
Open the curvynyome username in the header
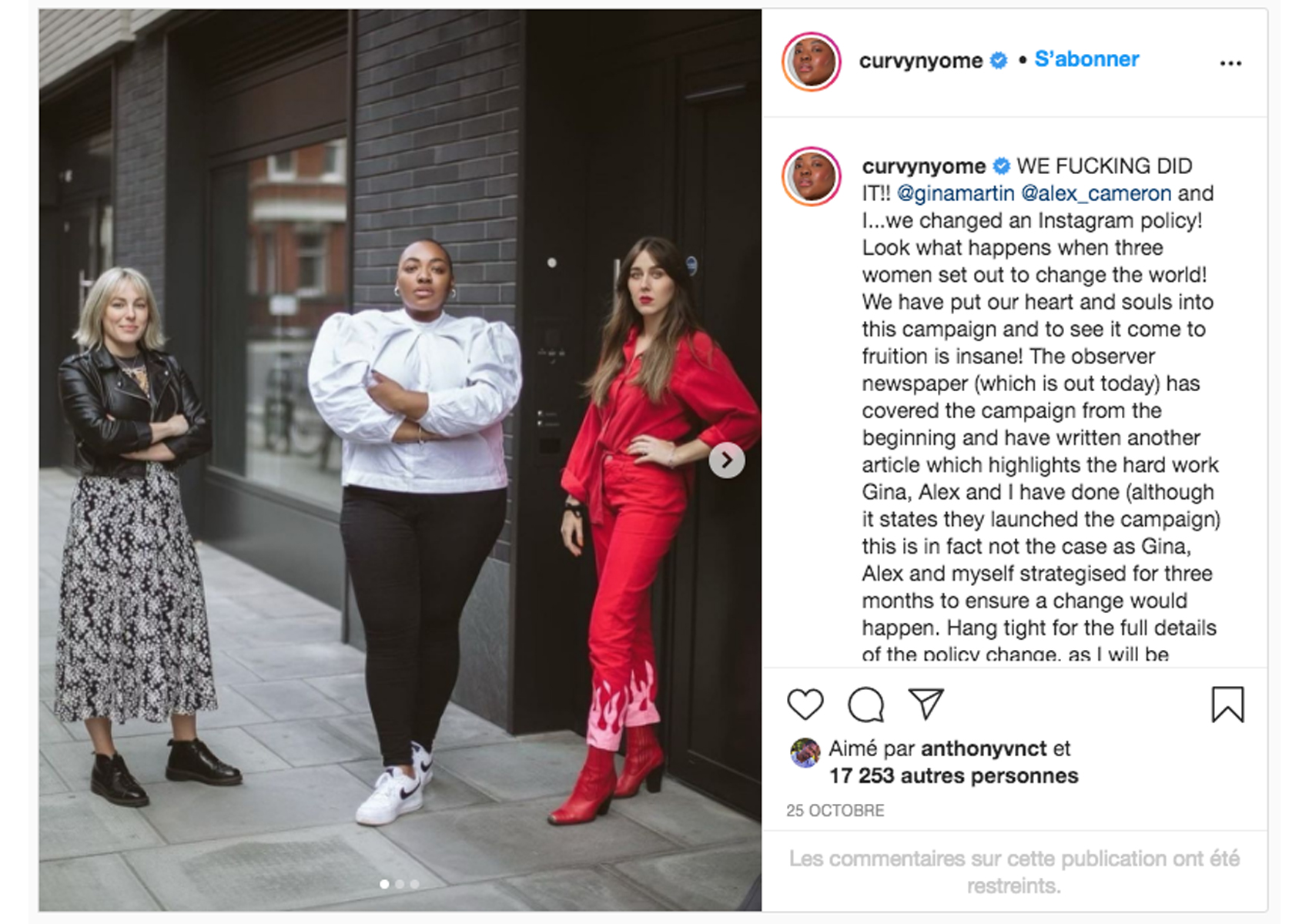921,60
